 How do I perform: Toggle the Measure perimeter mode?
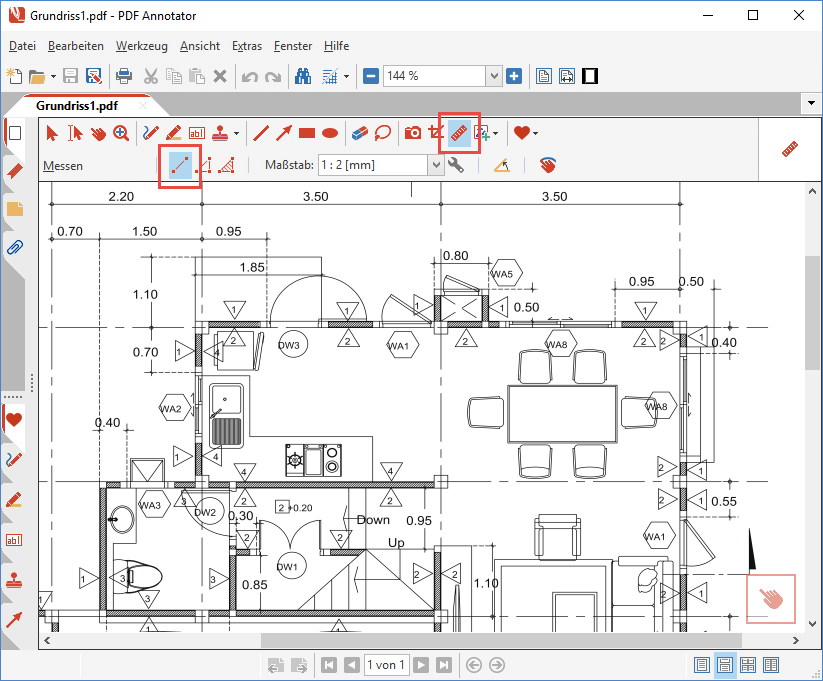click(204, 166)
